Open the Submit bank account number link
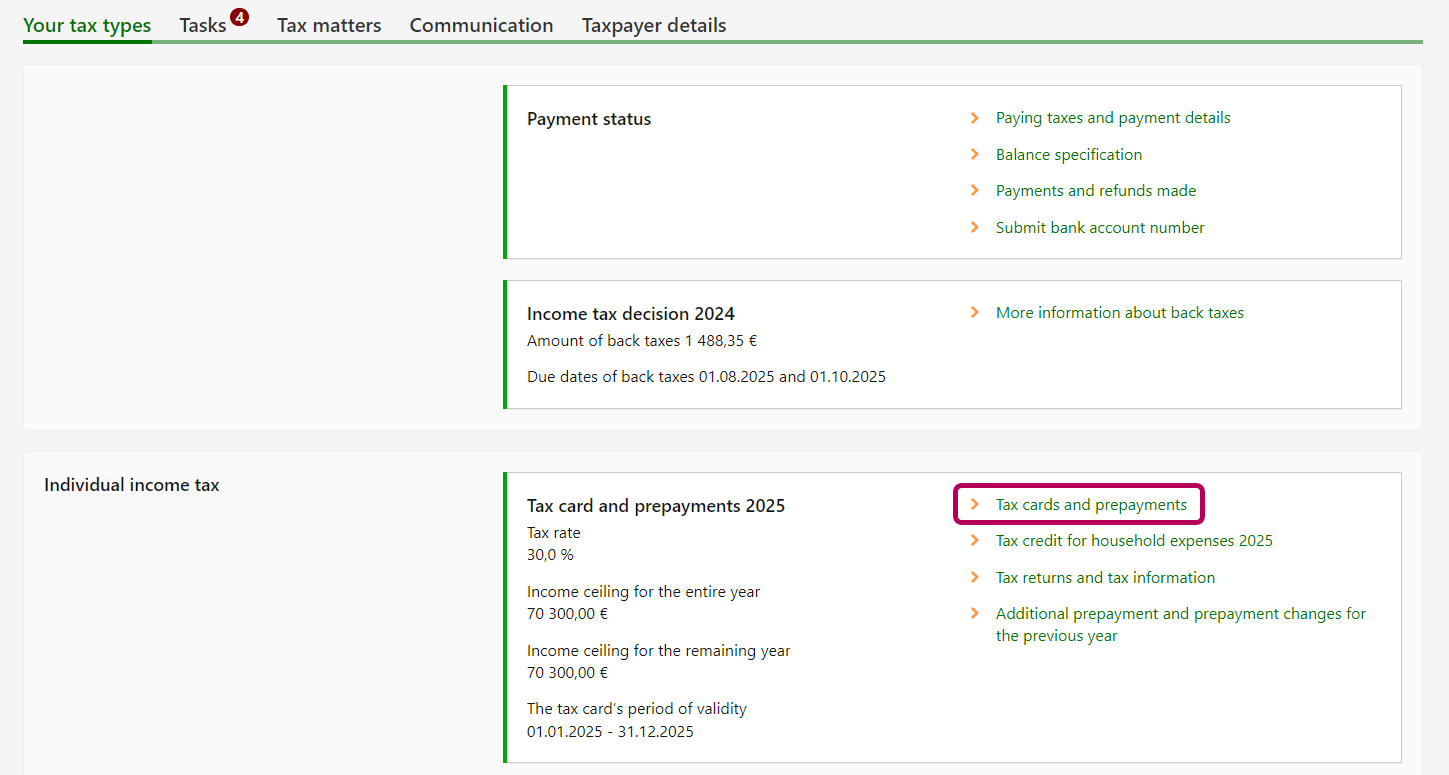 1099,228
